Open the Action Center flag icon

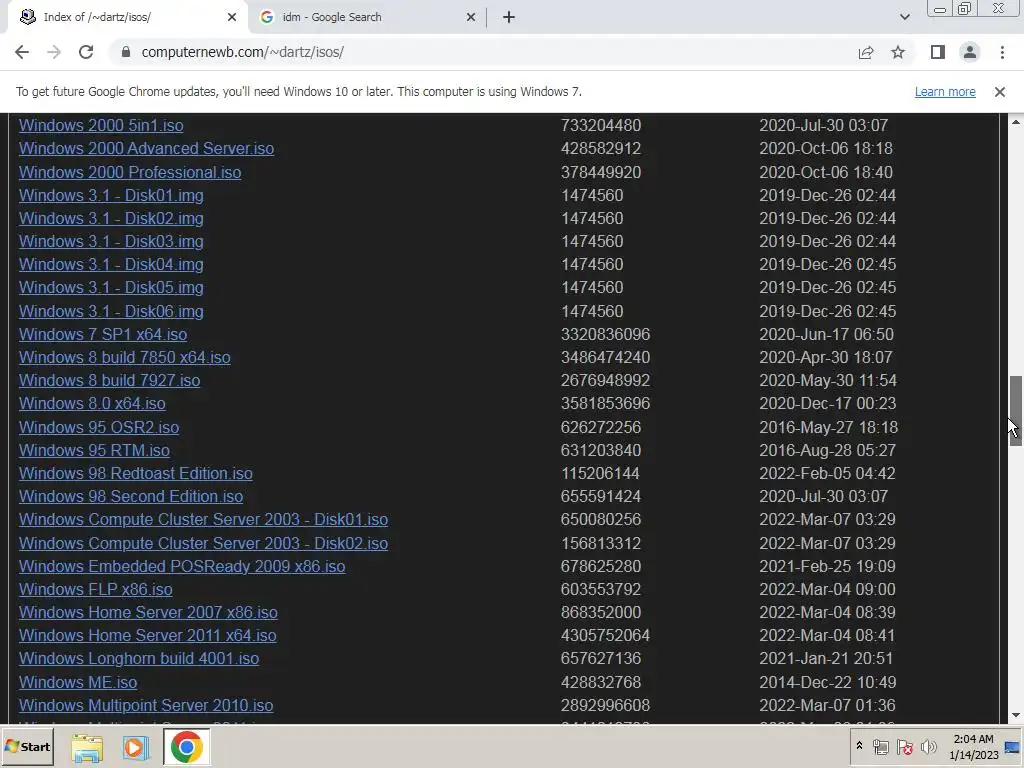[904, 747]
